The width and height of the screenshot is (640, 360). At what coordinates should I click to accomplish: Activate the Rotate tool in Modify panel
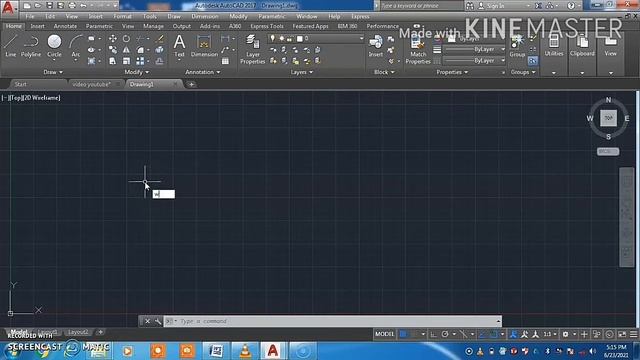127,38
